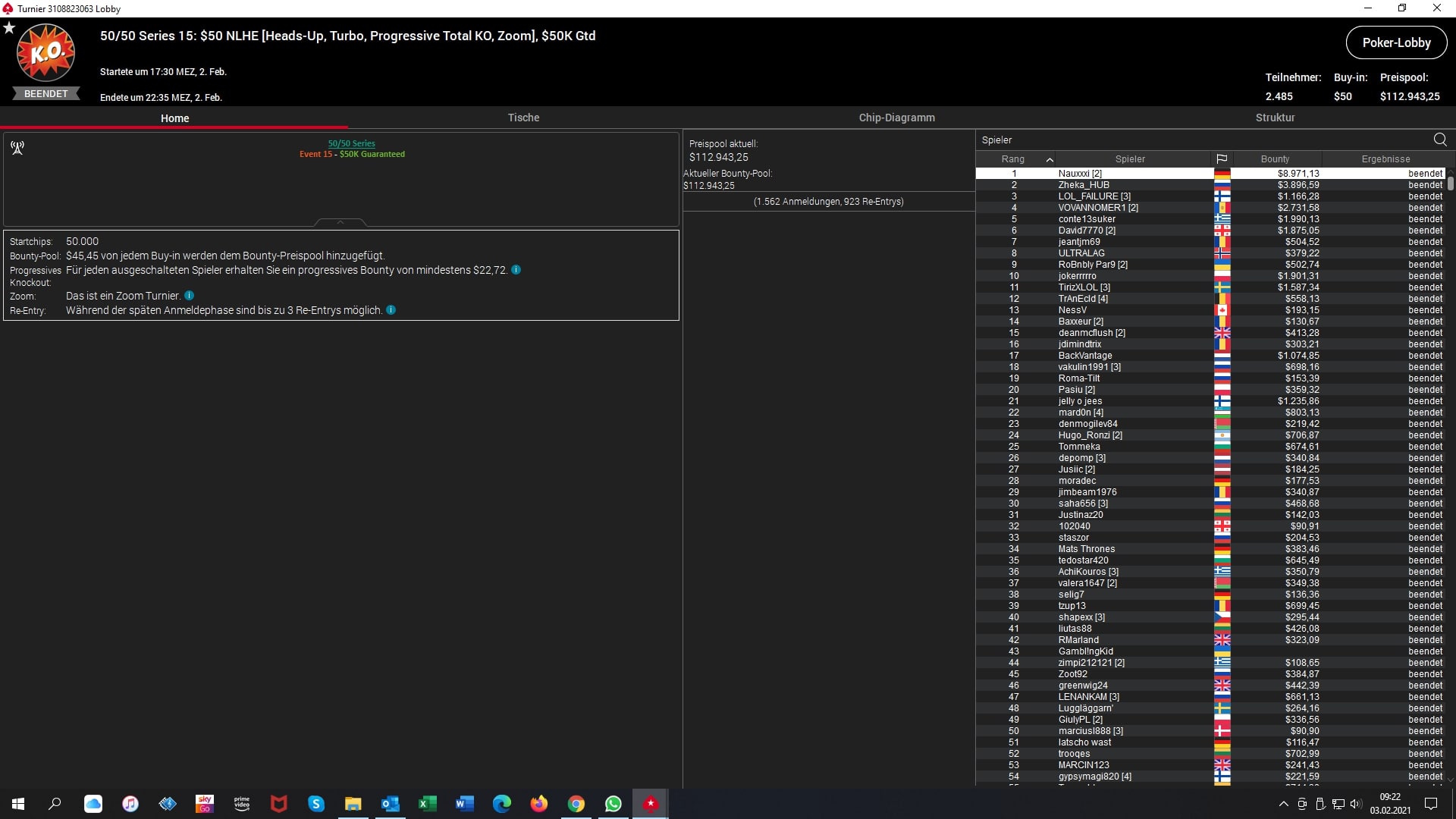This screenshot has width=1456, height=819.
Task: Click info icon beside Re-Entry description
Action: [x=391, y=310]
